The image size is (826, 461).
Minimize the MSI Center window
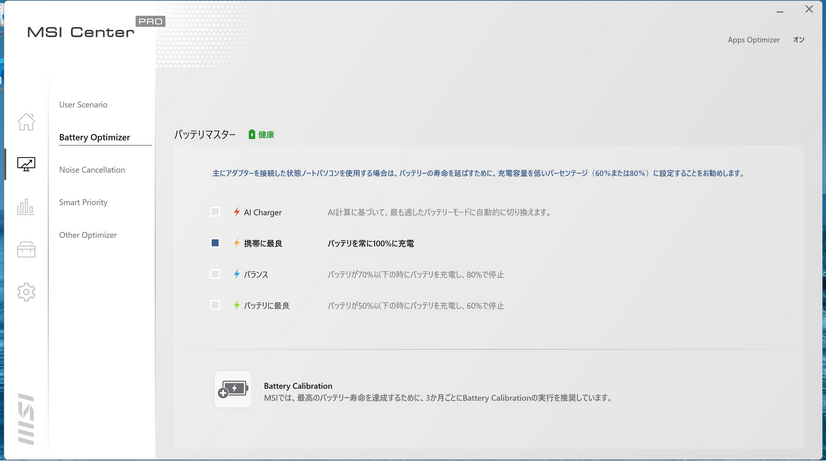[x=780, y=11]
